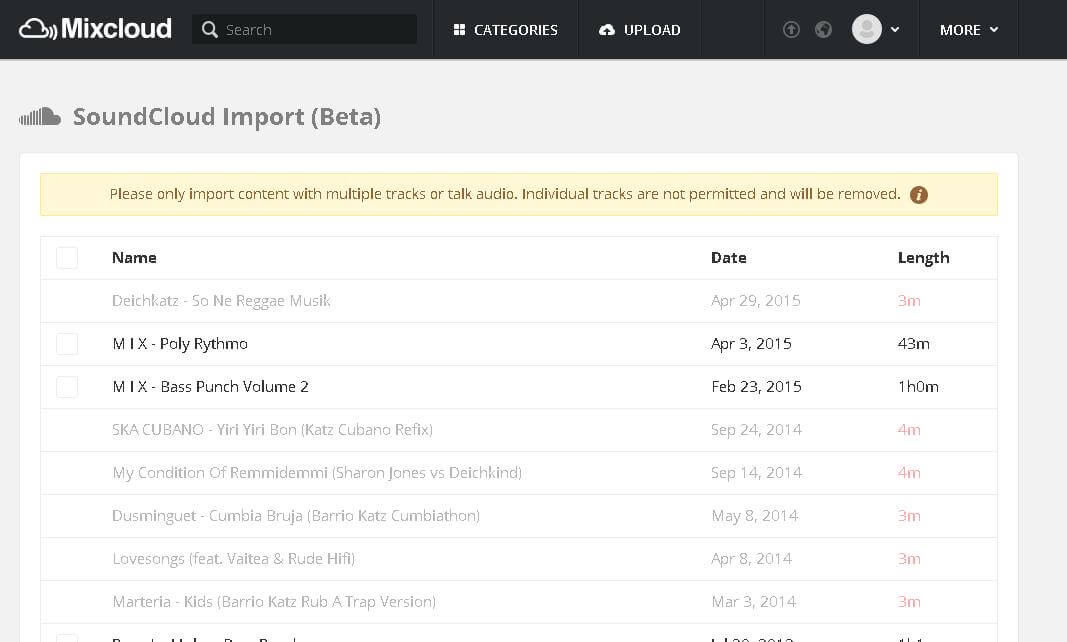The image size is (1067, 642).
Task: Click the Categories grid icon
Action: [460, 30]
